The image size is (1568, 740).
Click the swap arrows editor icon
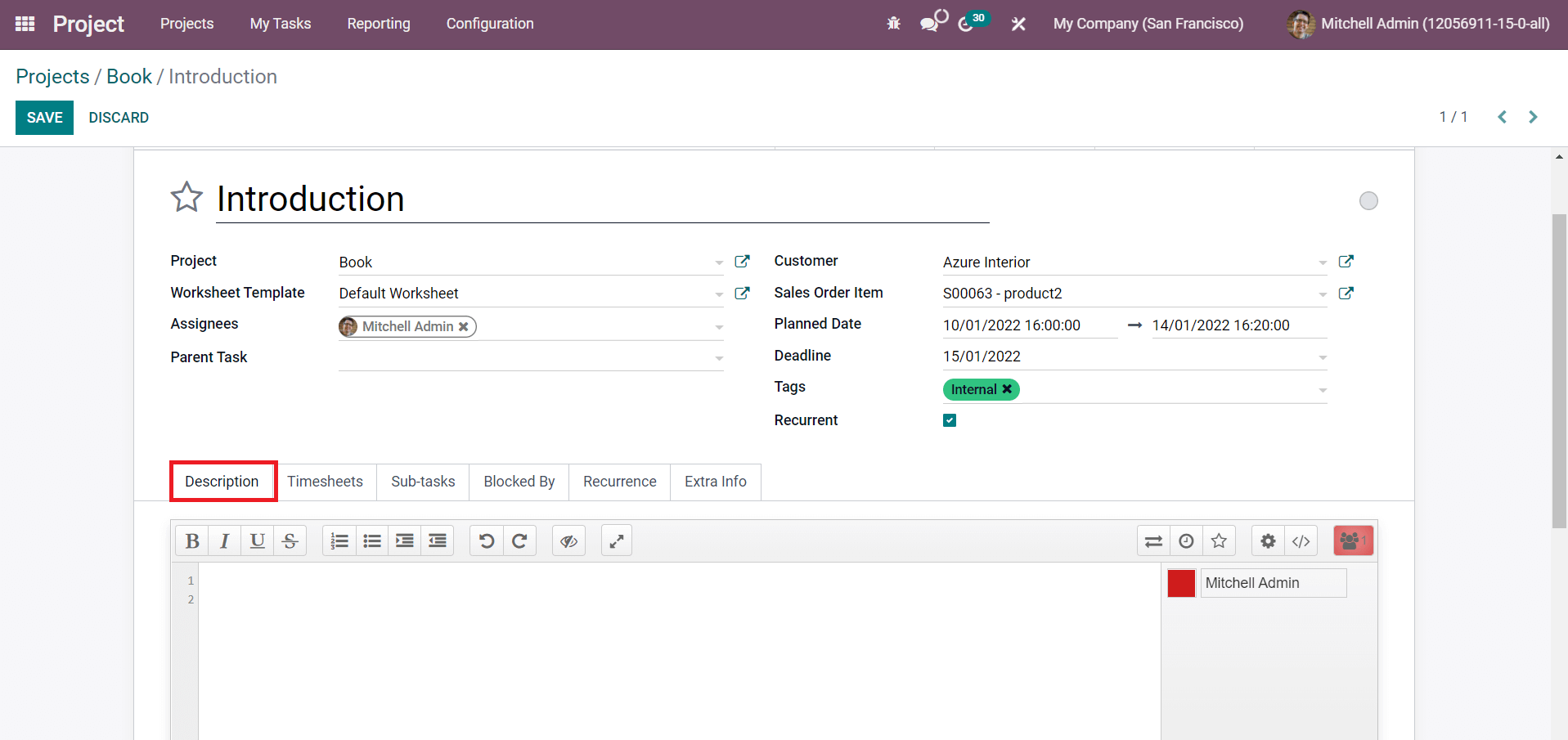(1153, 540)
